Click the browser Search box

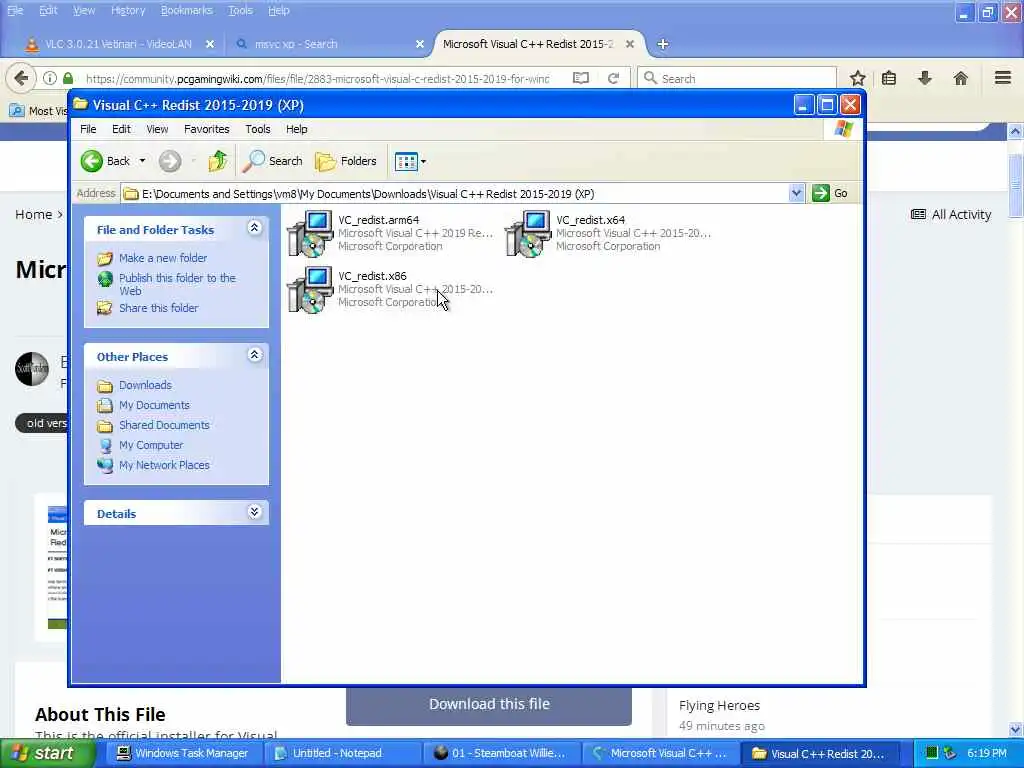point(737,78)
